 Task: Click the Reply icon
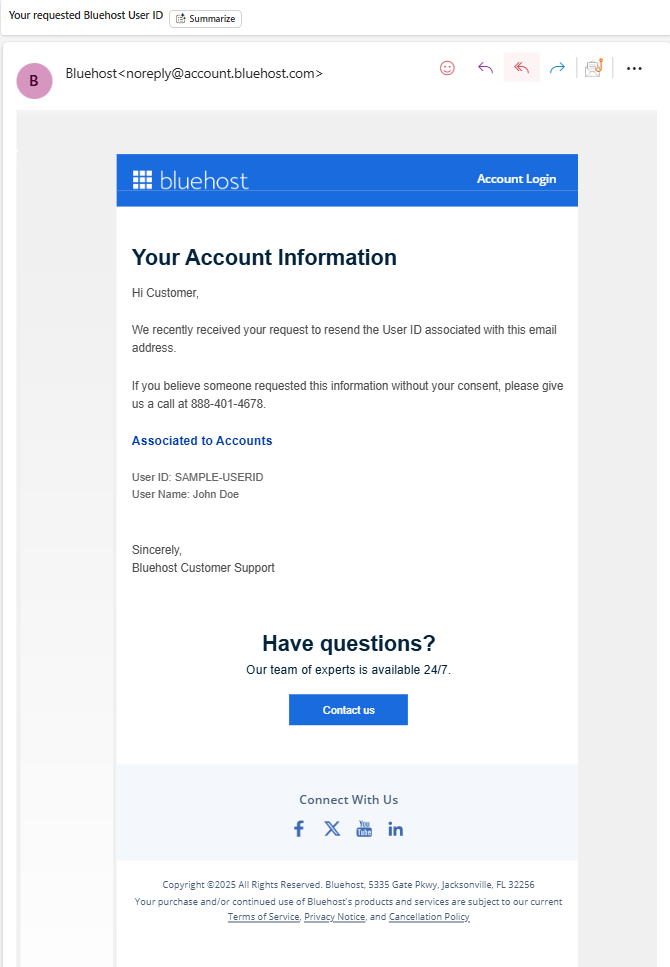pyautogui.click(x=485, y=67)
